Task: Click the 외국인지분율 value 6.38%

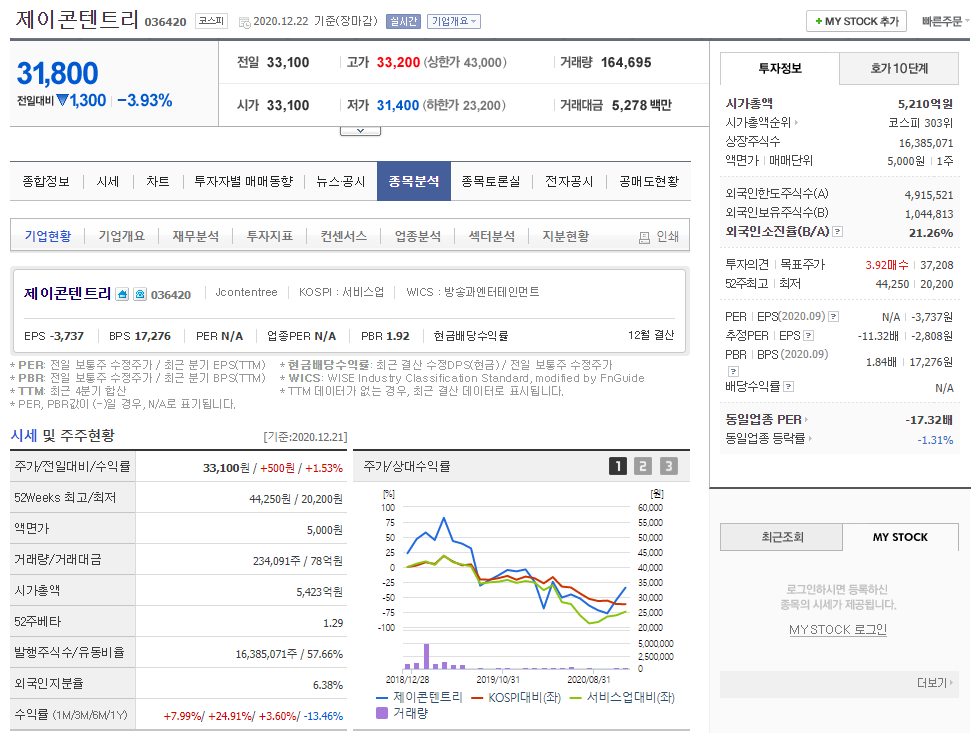Action: [328, 686]
